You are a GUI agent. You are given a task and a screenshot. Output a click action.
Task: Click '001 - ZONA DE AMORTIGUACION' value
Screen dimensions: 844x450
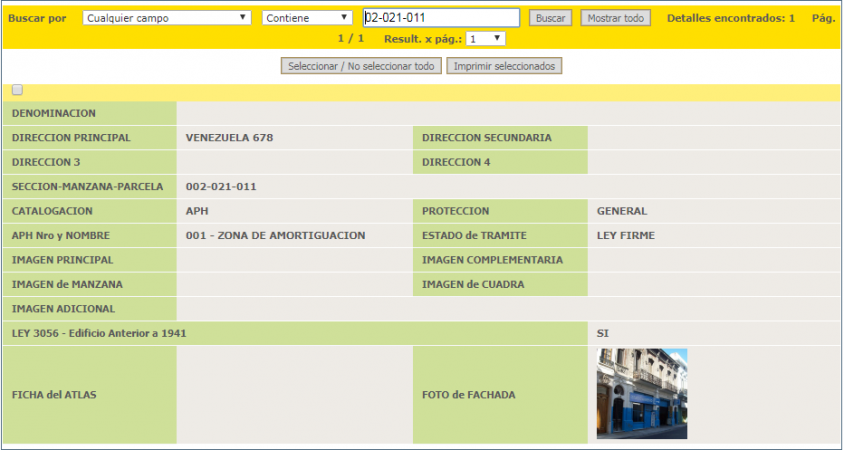coord(275,236)
